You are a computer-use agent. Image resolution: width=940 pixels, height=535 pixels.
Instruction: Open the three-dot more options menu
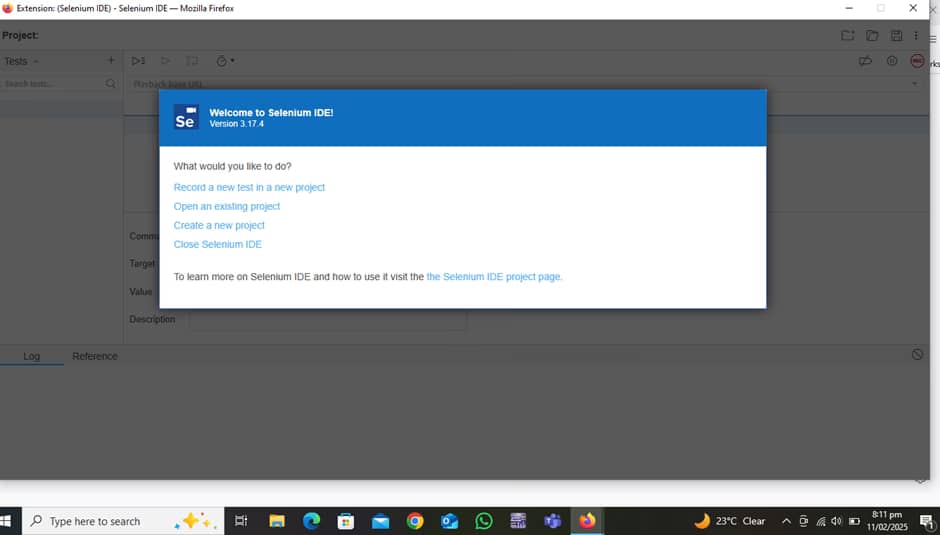pyautogui.click(x=916, y=35)
